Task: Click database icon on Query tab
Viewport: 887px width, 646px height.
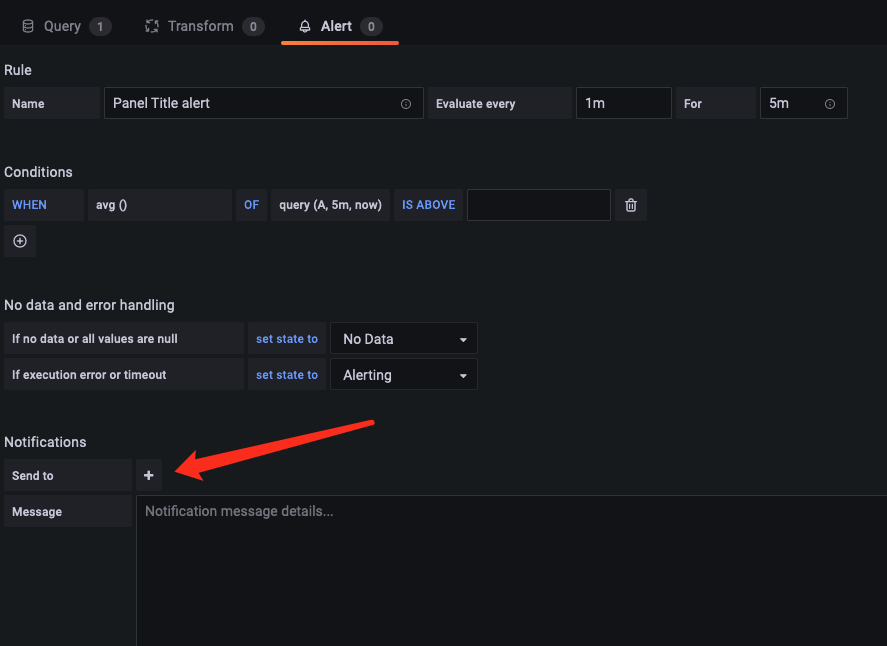Action: [28, 27]
